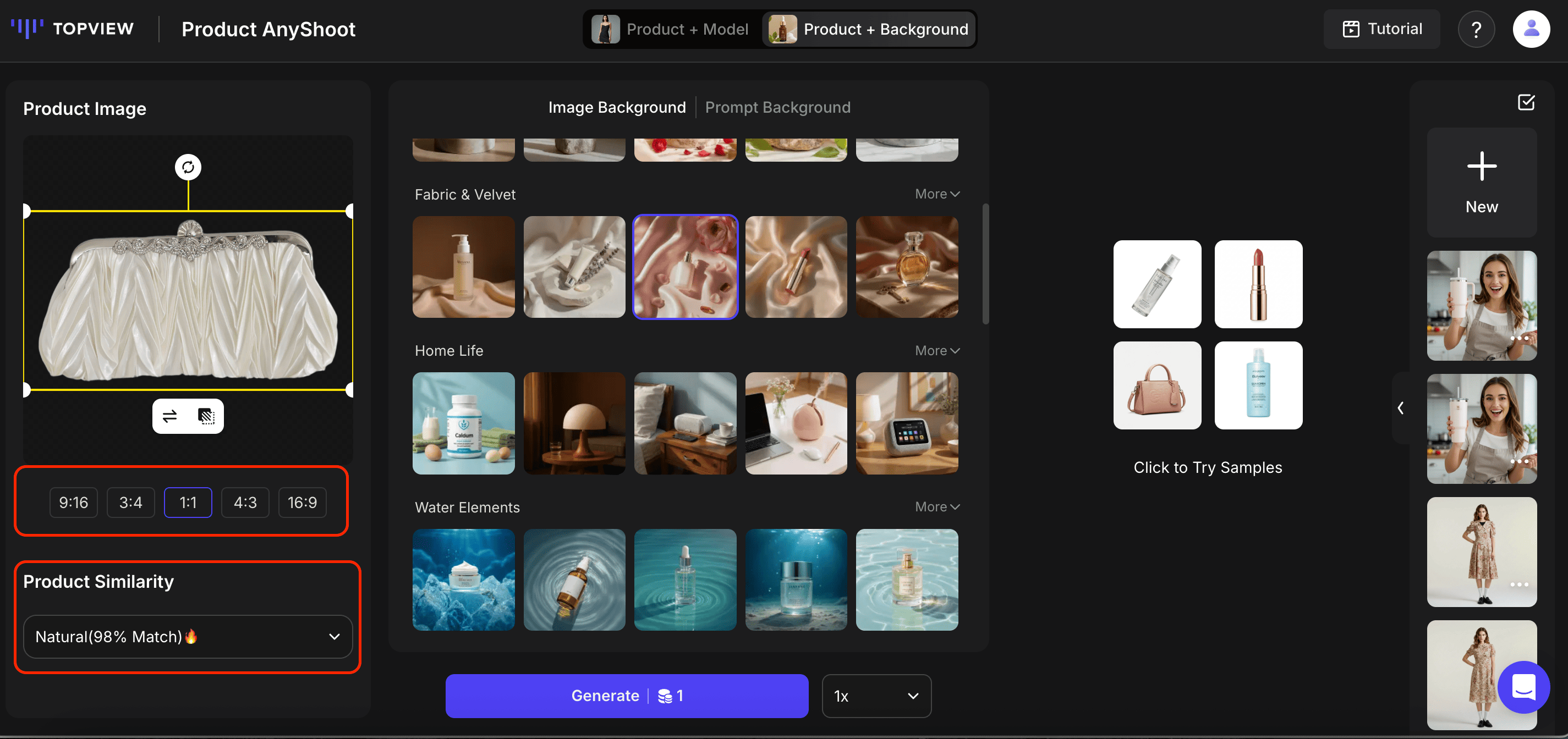
Task: Select the 16:9 aspect ratio
Action: [x=302, y=503]
